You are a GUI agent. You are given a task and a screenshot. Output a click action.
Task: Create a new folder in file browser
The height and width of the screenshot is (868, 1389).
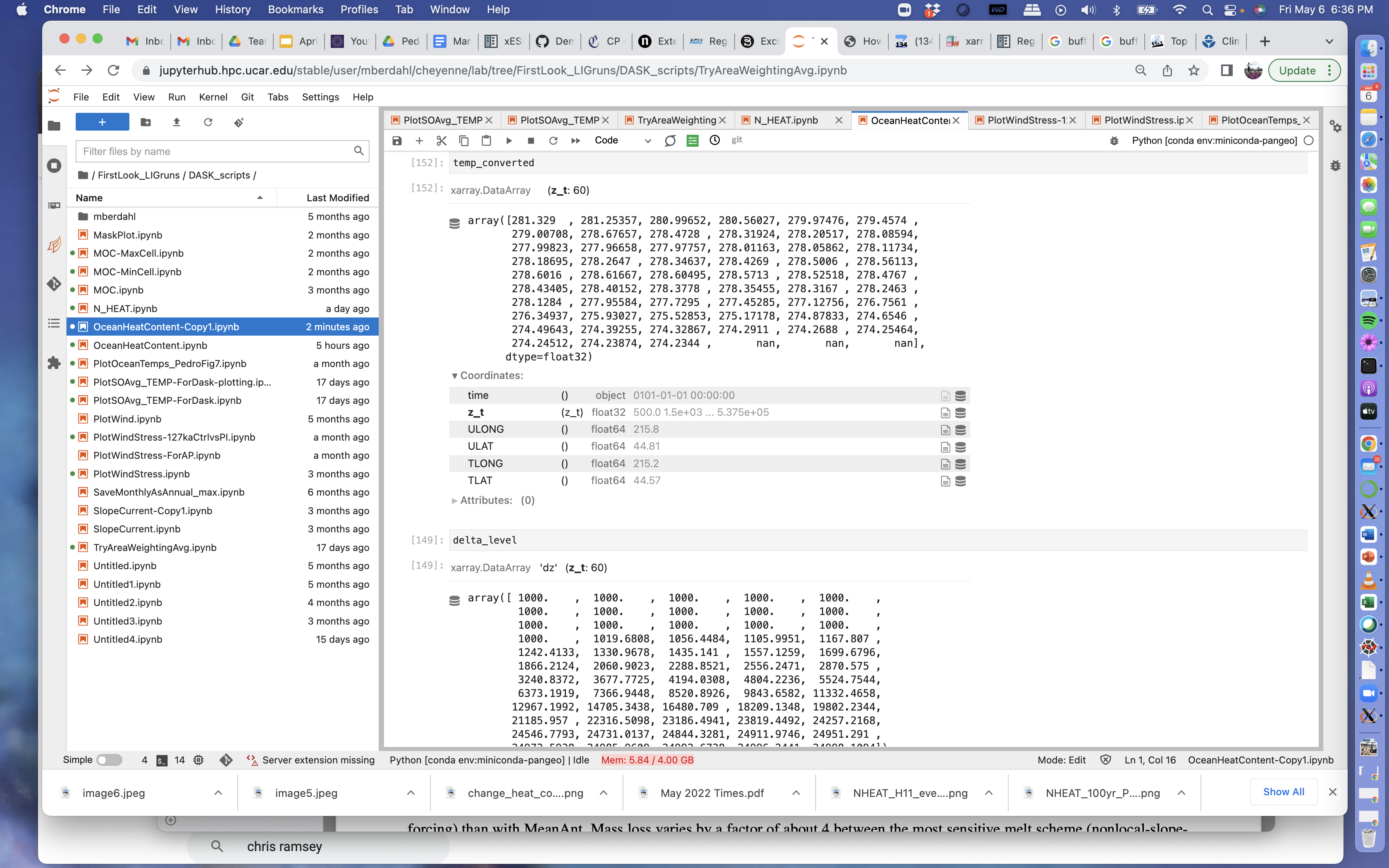[146, 122]
